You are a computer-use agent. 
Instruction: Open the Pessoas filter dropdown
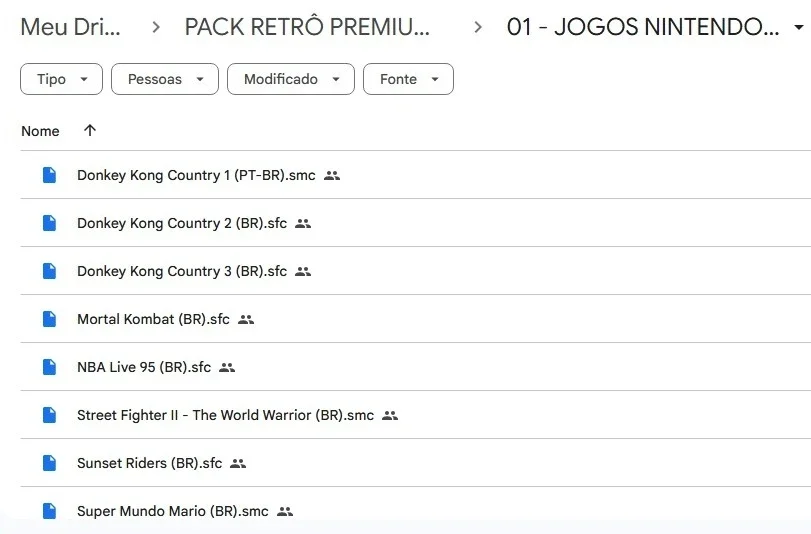point(165,79)
